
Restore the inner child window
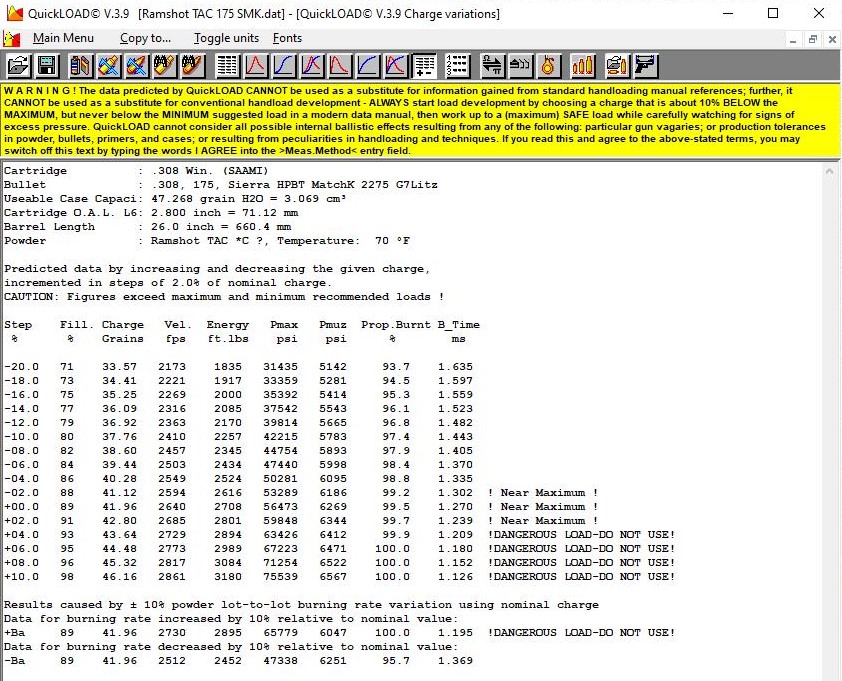[812, 39]
